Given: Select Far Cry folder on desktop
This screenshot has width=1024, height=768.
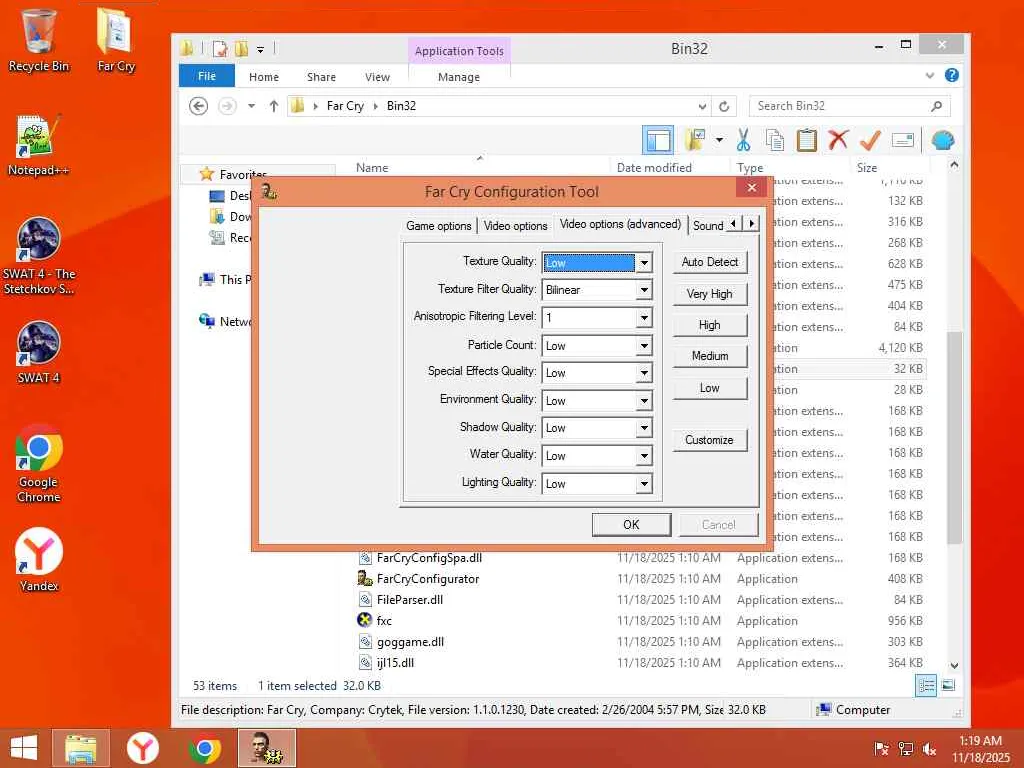Looking at the screenshot, I should point(116,40).
